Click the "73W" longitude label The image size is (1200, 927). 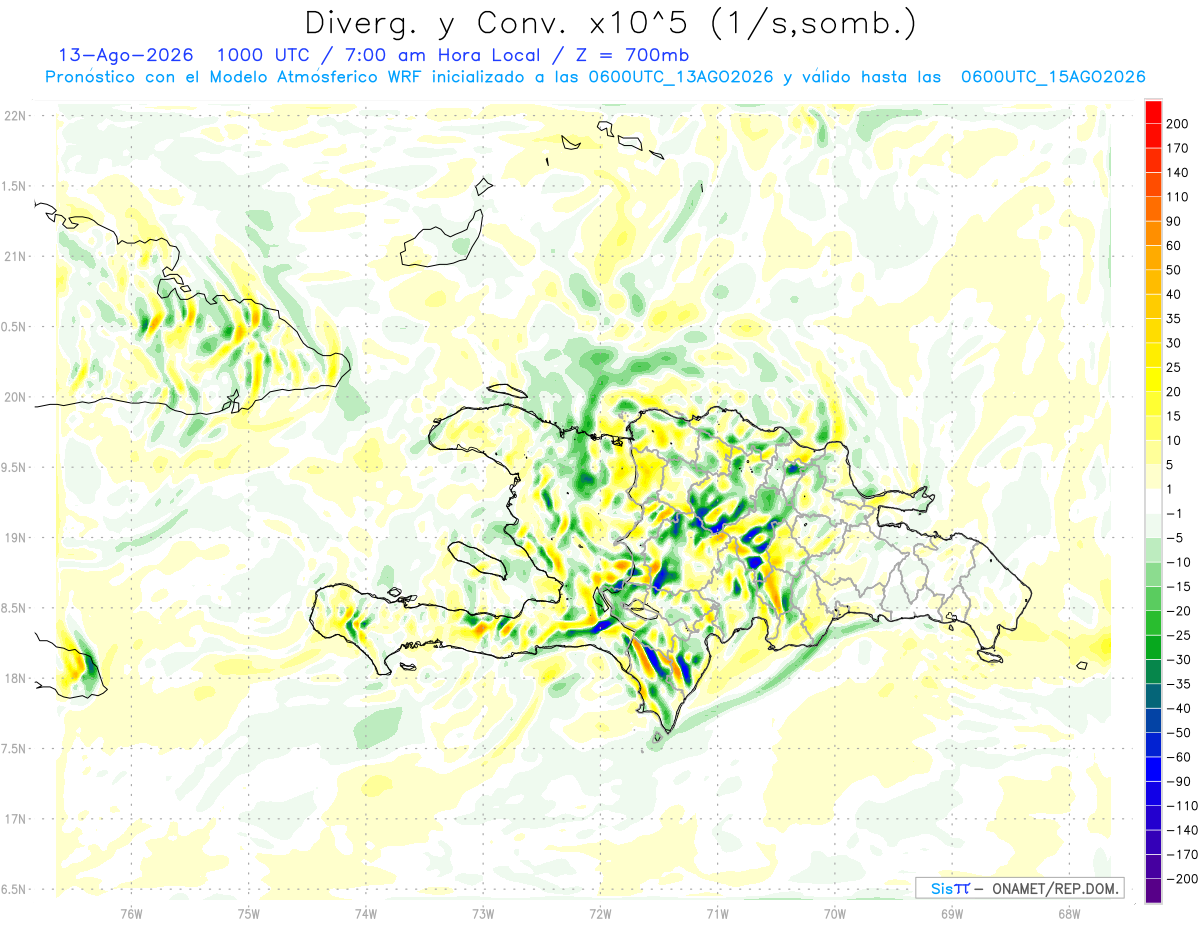[483, 913]
